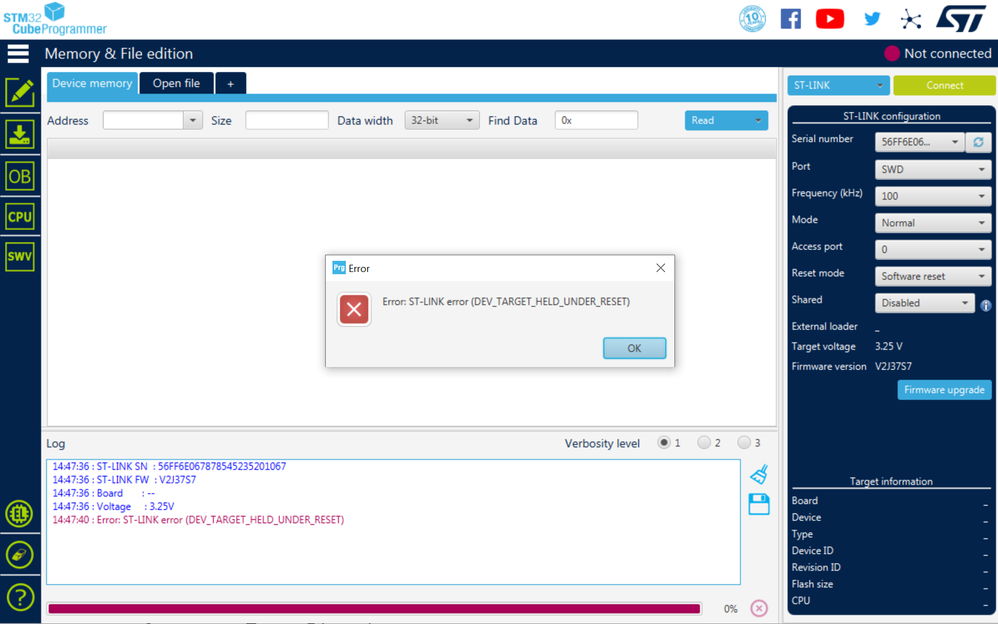This screenshot has height=624, width=998.
Task: Set verbosity level to 1
Action: point(664,443)
